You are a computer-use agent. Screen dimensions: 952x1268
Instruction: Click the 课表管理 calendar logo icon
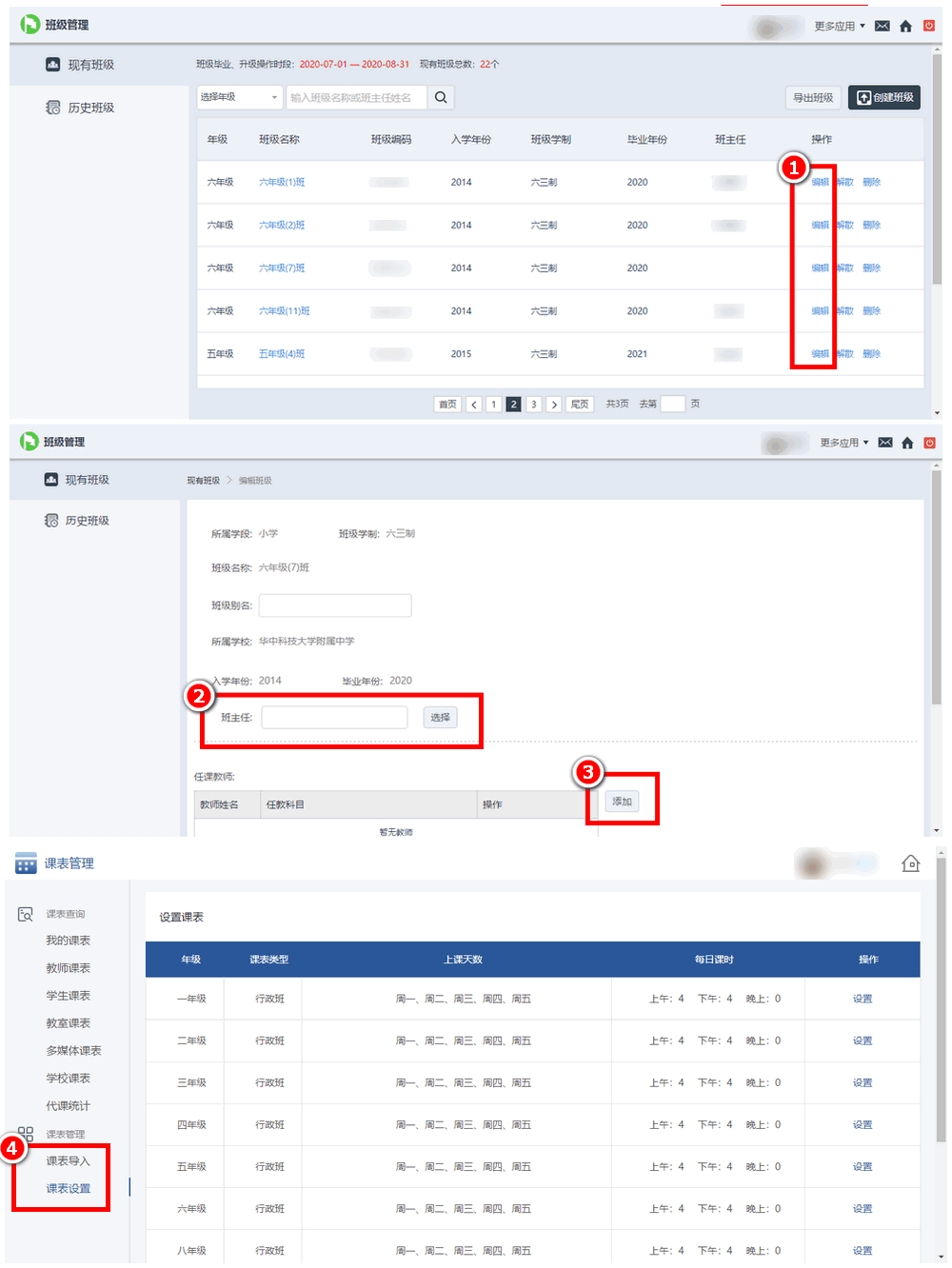26,863
